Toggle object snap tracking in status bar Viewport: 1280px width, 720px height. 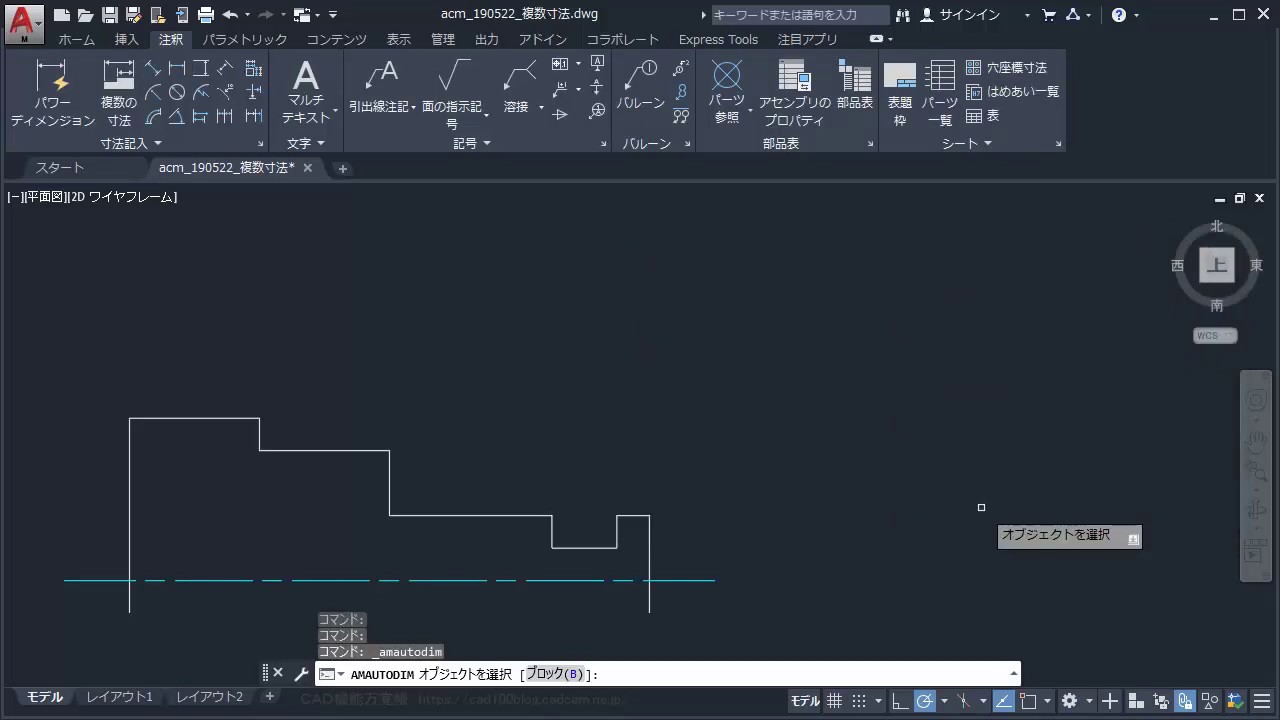coord(1003,701)
